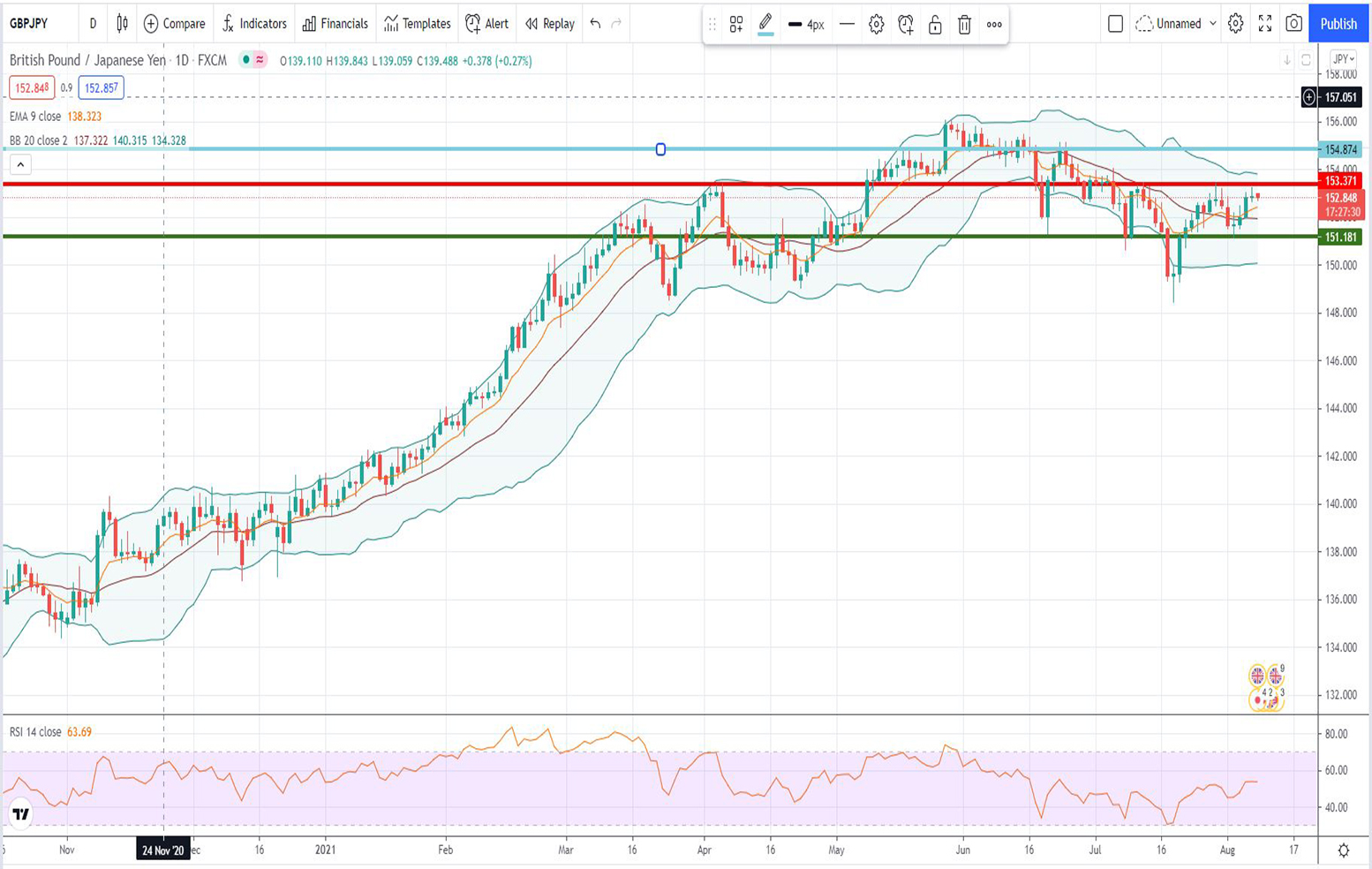This screenshot has width=1372, height=869.
Task: Take a chart snapshot with camera icon
Action: coord(1293,24)
